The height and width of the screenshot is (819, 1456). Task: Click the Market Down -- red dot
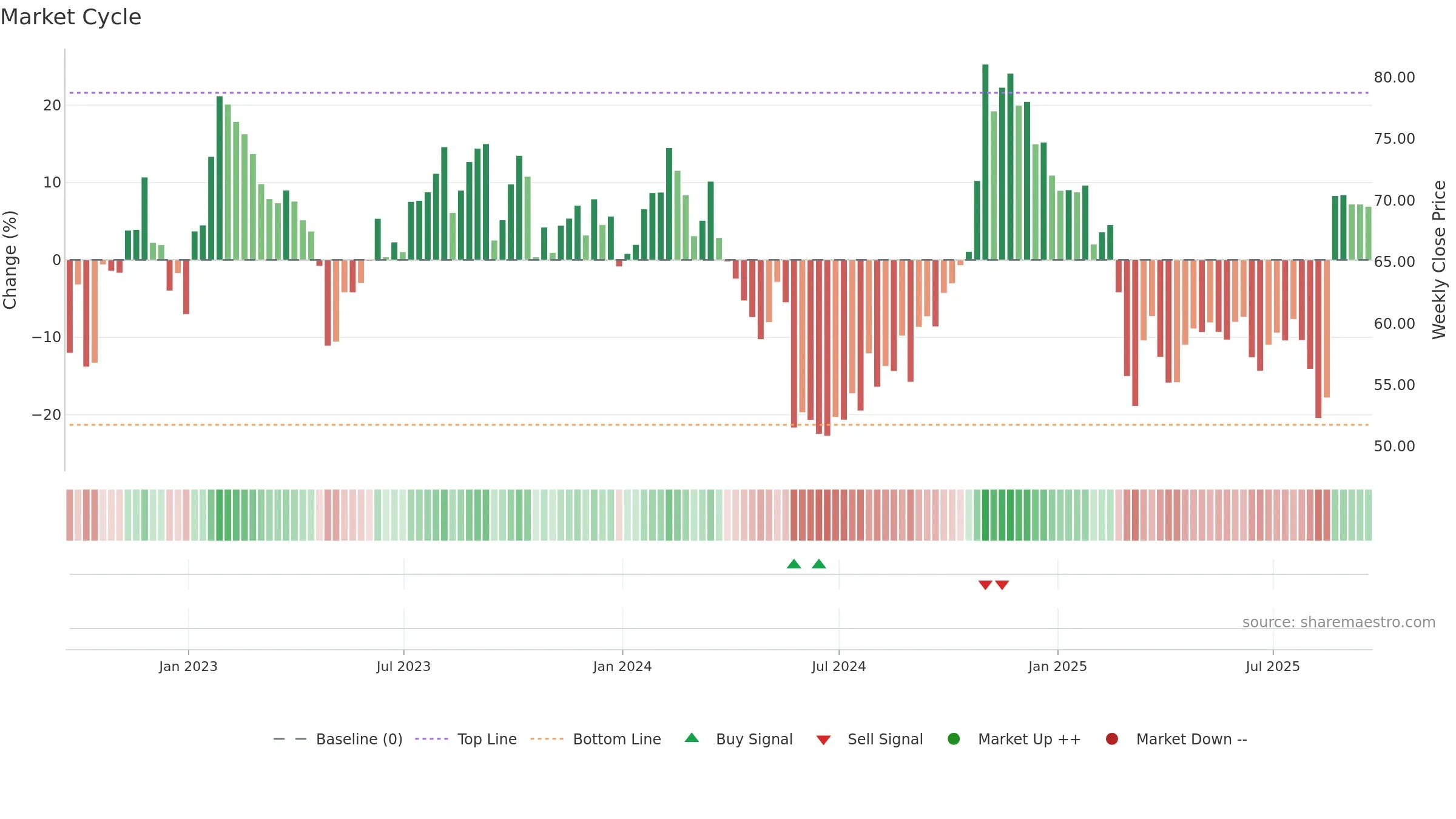pos(1112,739)
